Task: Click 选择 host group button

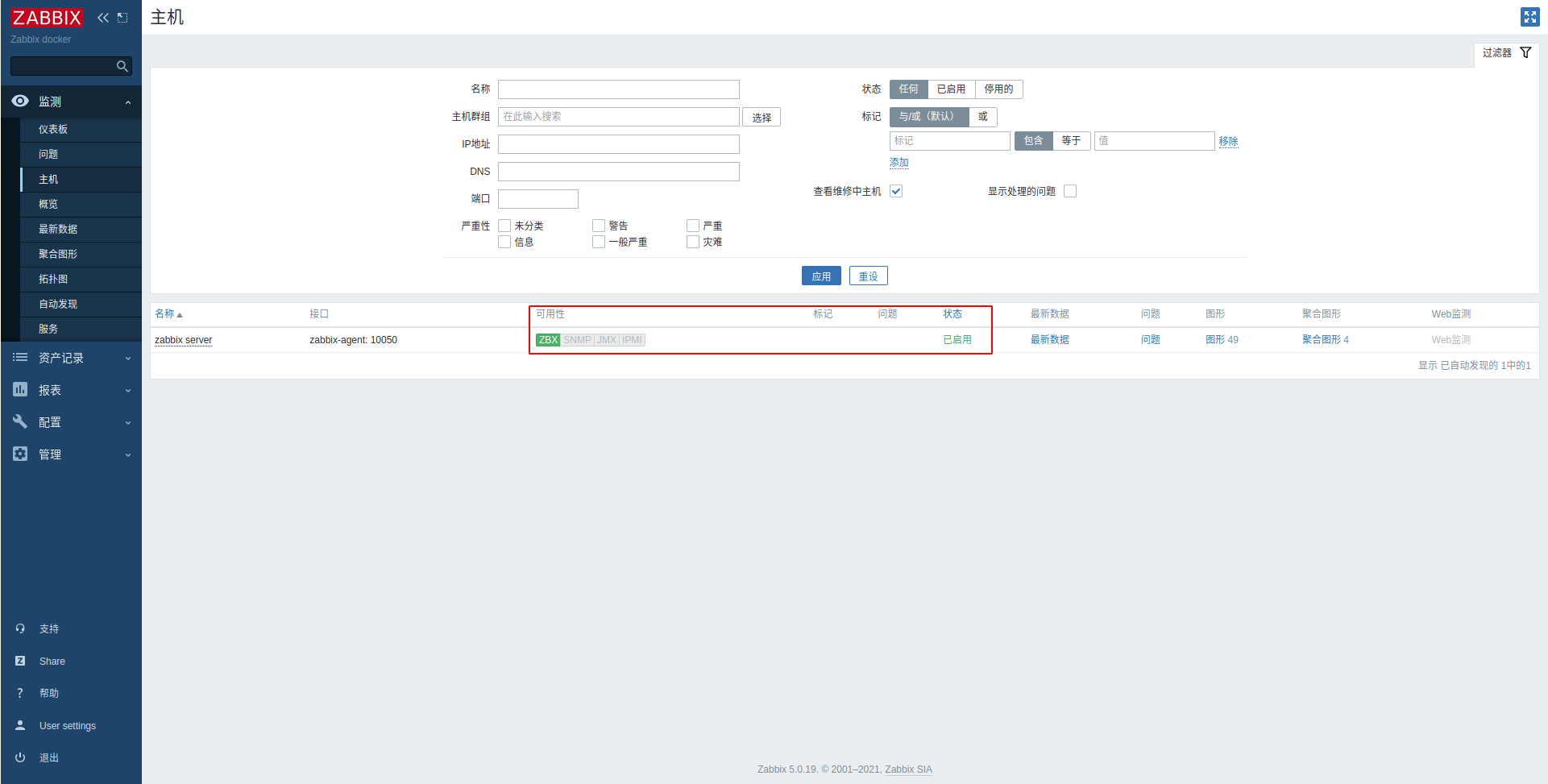Action: coord(762,118)
